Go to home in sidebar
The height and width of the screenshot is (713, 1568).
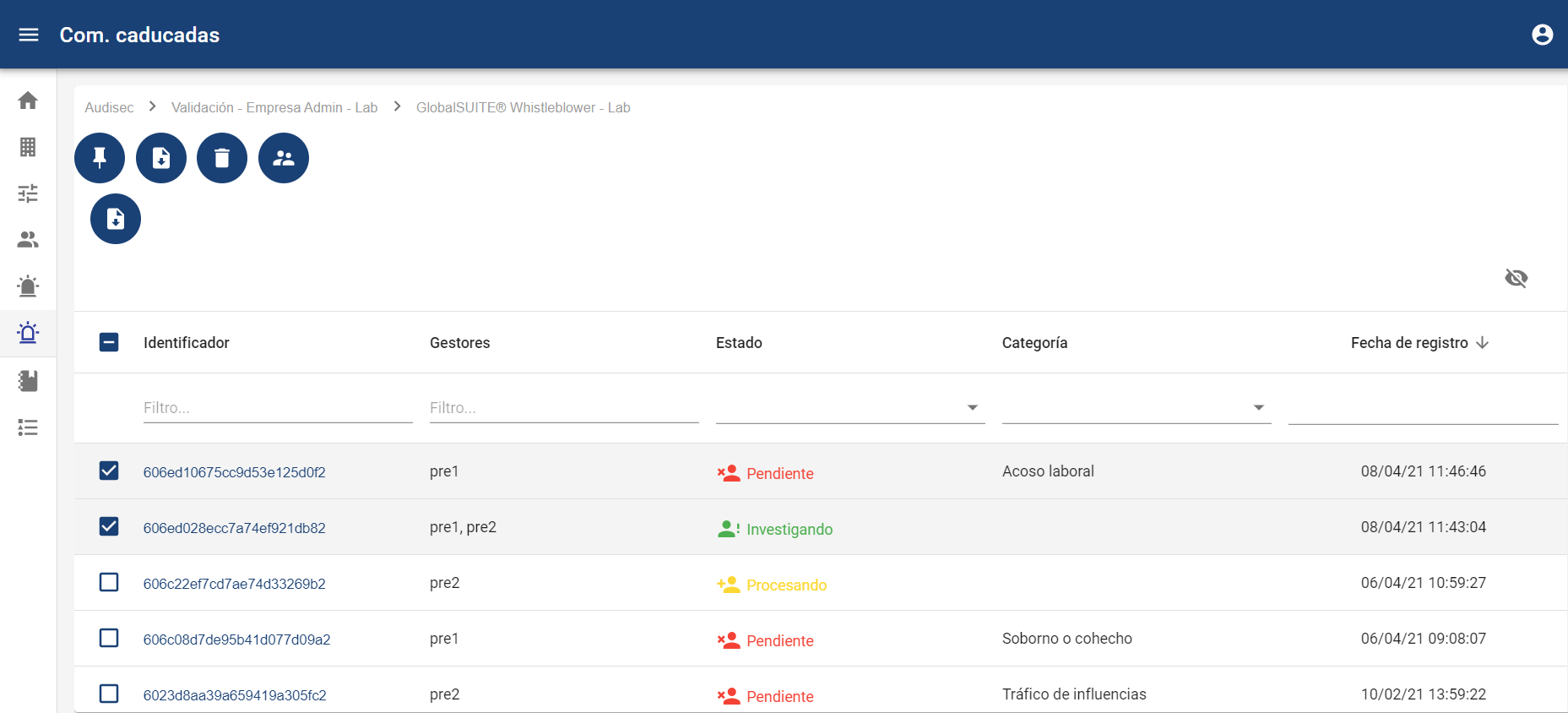point(28,101)
